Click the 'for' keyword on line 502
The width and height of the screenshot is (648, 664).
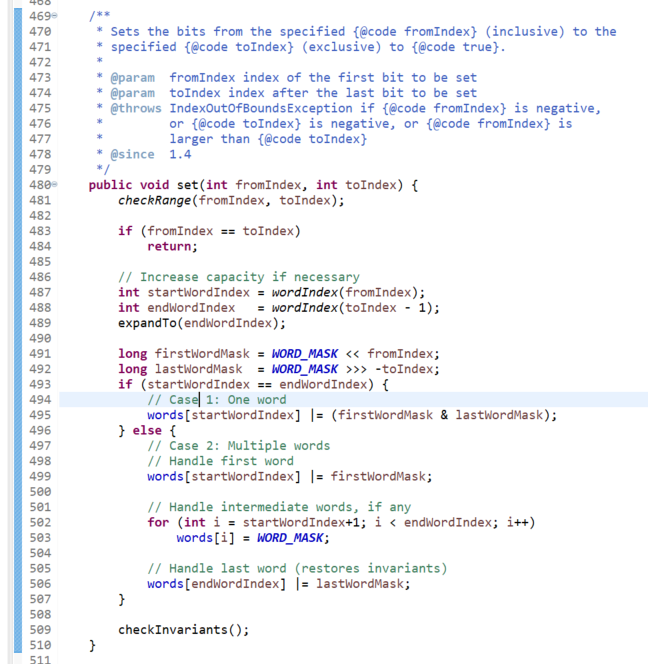(158, 522)
